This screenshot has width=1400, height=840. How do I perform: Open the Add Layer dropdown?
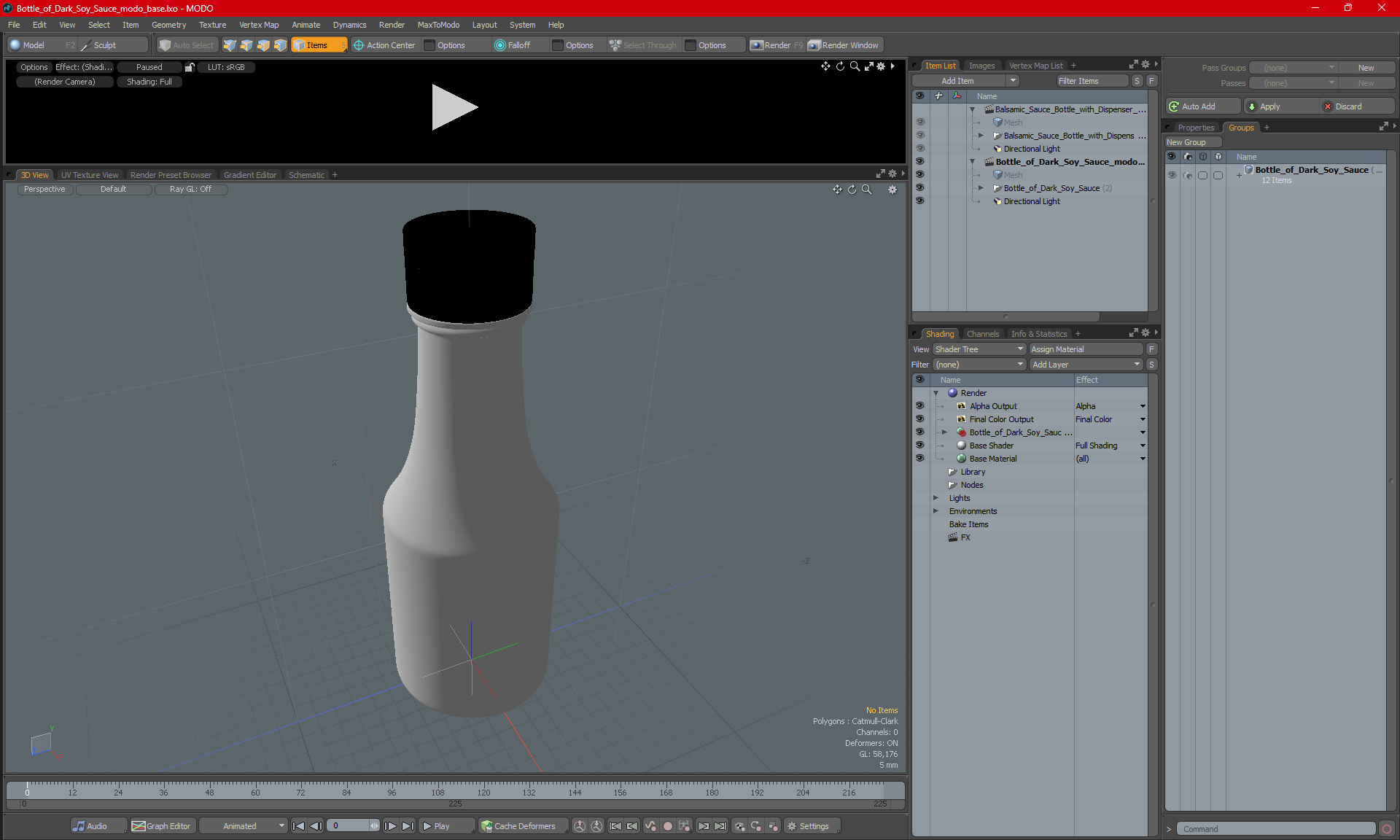pos(1085,365)
